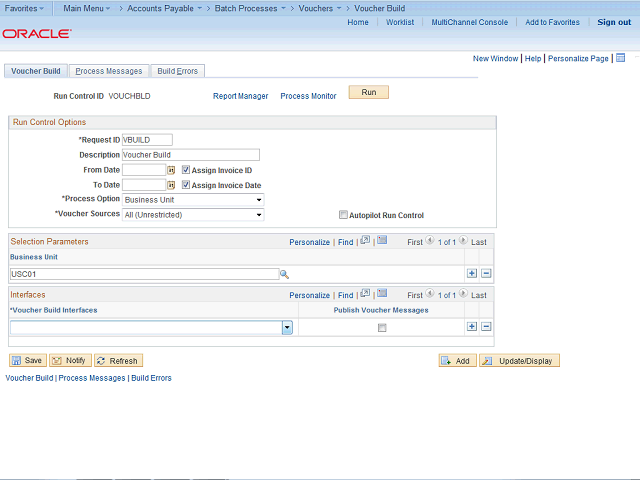Expand Accounts Payable breadcrumb menu

pos(164,8)
